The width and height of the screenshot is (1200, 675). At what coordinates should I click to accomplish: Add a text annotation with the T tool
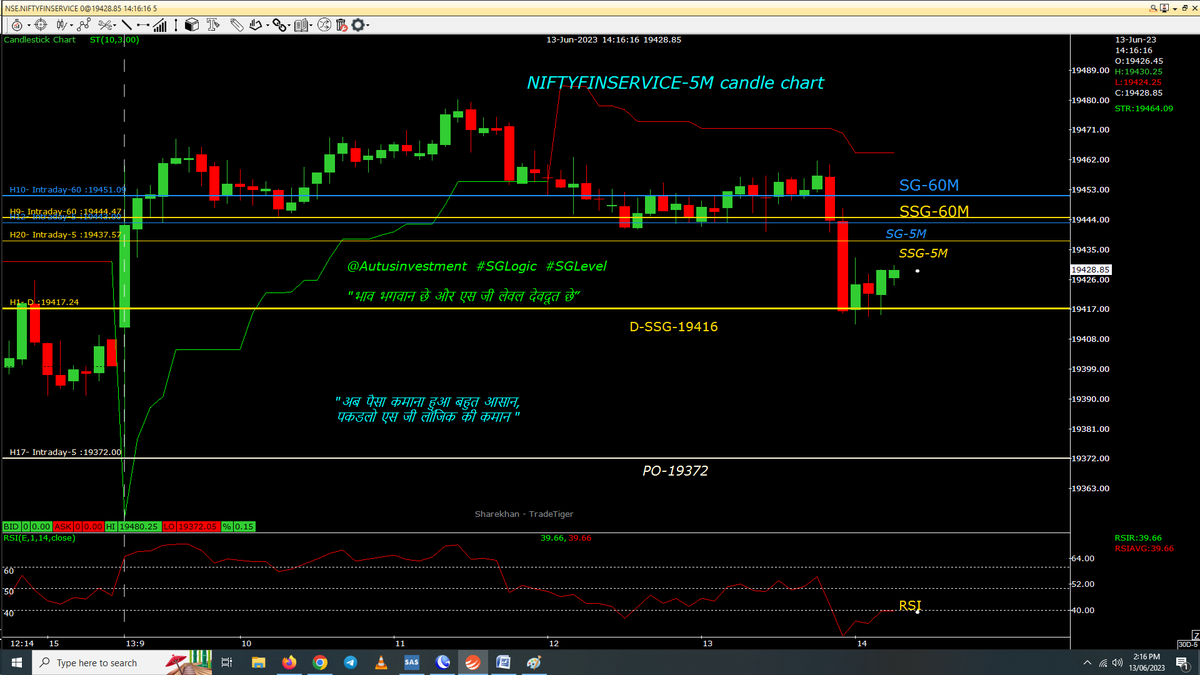click(213, 25)
